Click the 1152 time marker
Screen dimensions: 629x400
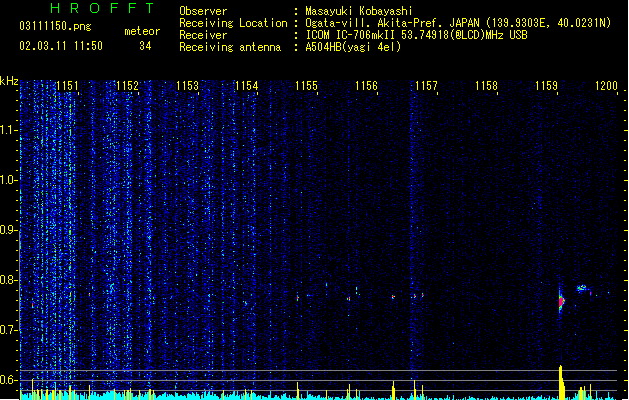click(127, 85)
